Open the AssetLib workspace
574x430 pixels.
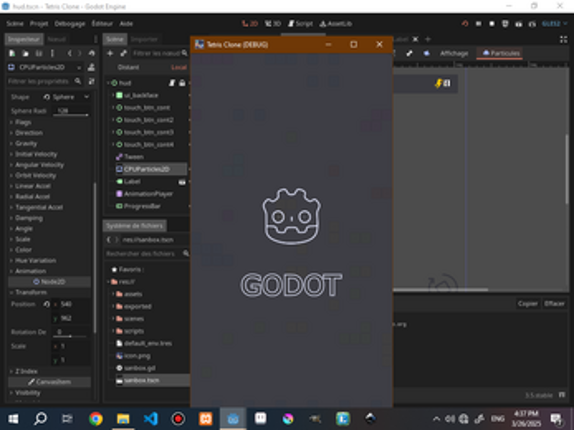click(336, 24)
